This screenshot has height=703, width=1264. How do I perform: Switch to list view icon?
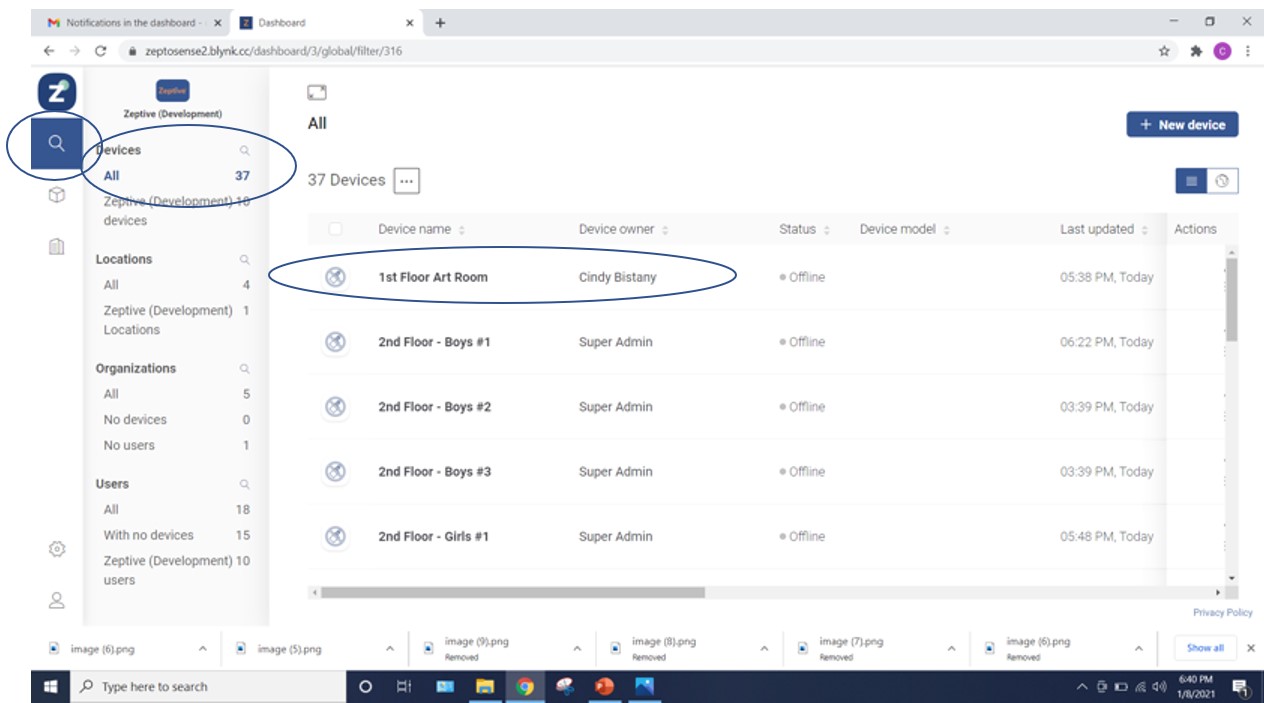(x=1191, y=181)
